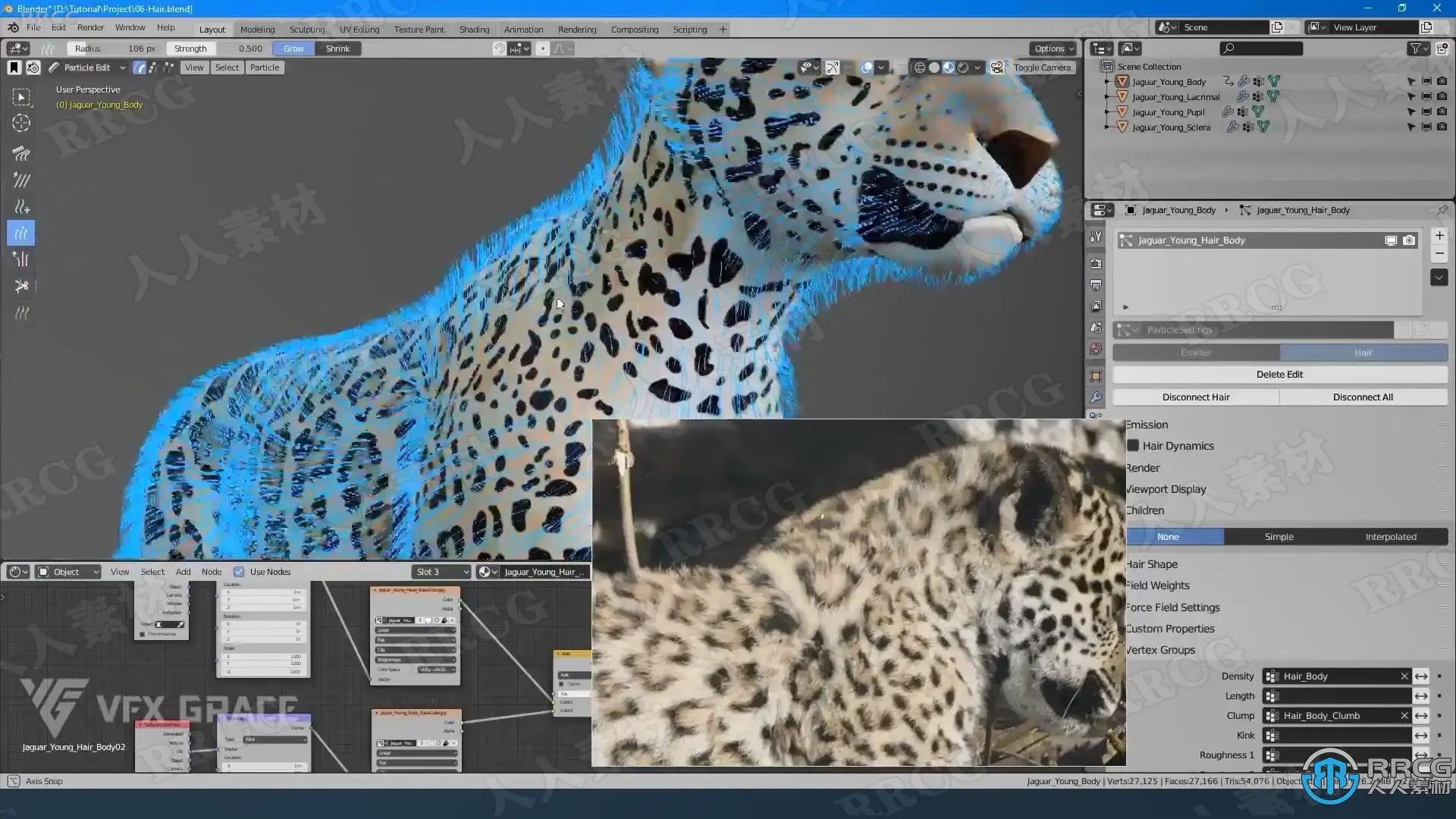
Task: Click Toggle Camera view button
Action: click(x=1042, y=67)
